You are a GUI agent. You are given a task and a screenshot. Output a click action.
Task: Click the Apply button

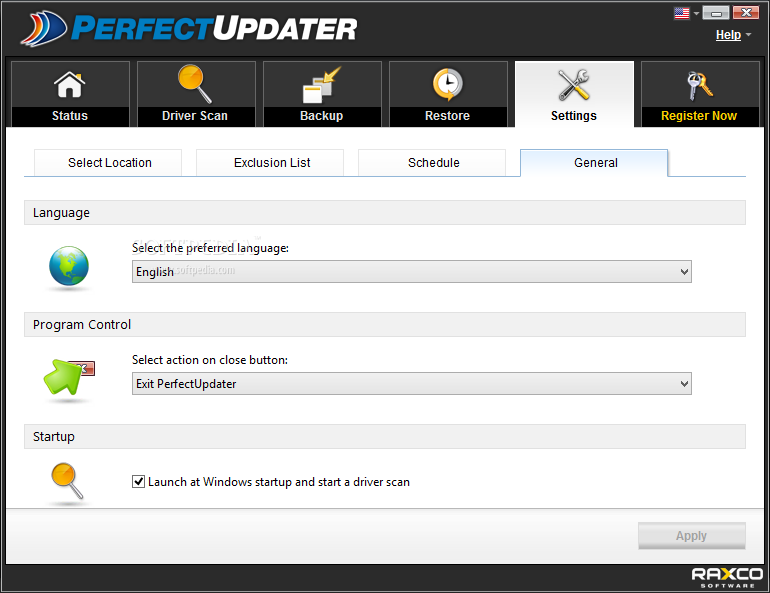[x=691, y=536]
